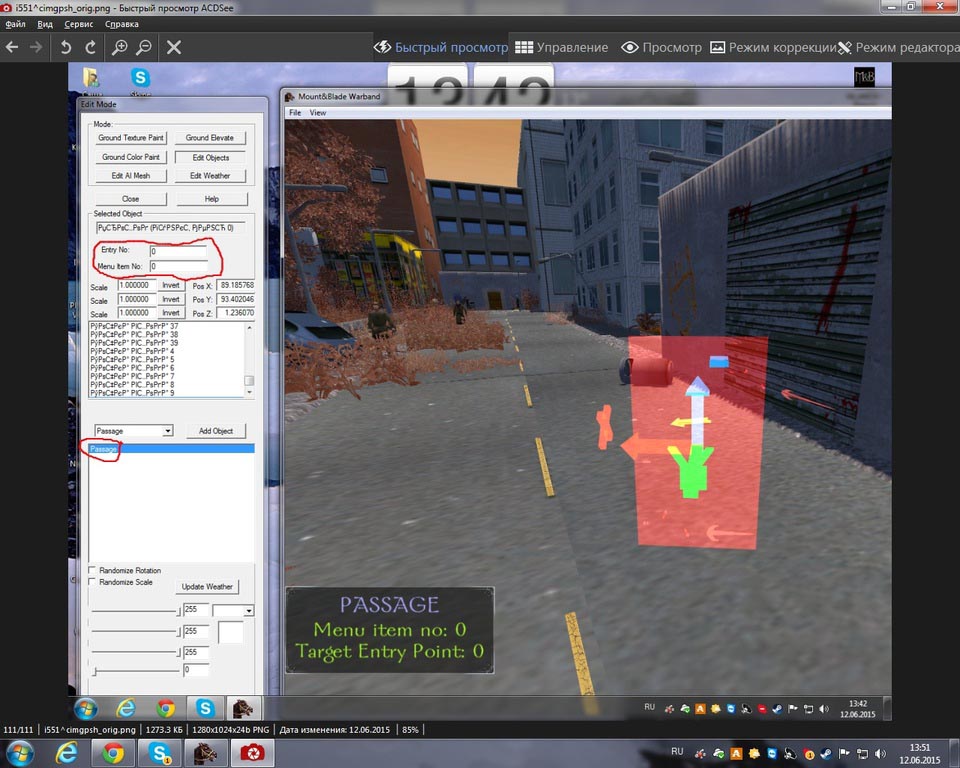This screenshot has height=768, width=960.
Task: Open the Файл menu
Action: [x=15, y=24]
